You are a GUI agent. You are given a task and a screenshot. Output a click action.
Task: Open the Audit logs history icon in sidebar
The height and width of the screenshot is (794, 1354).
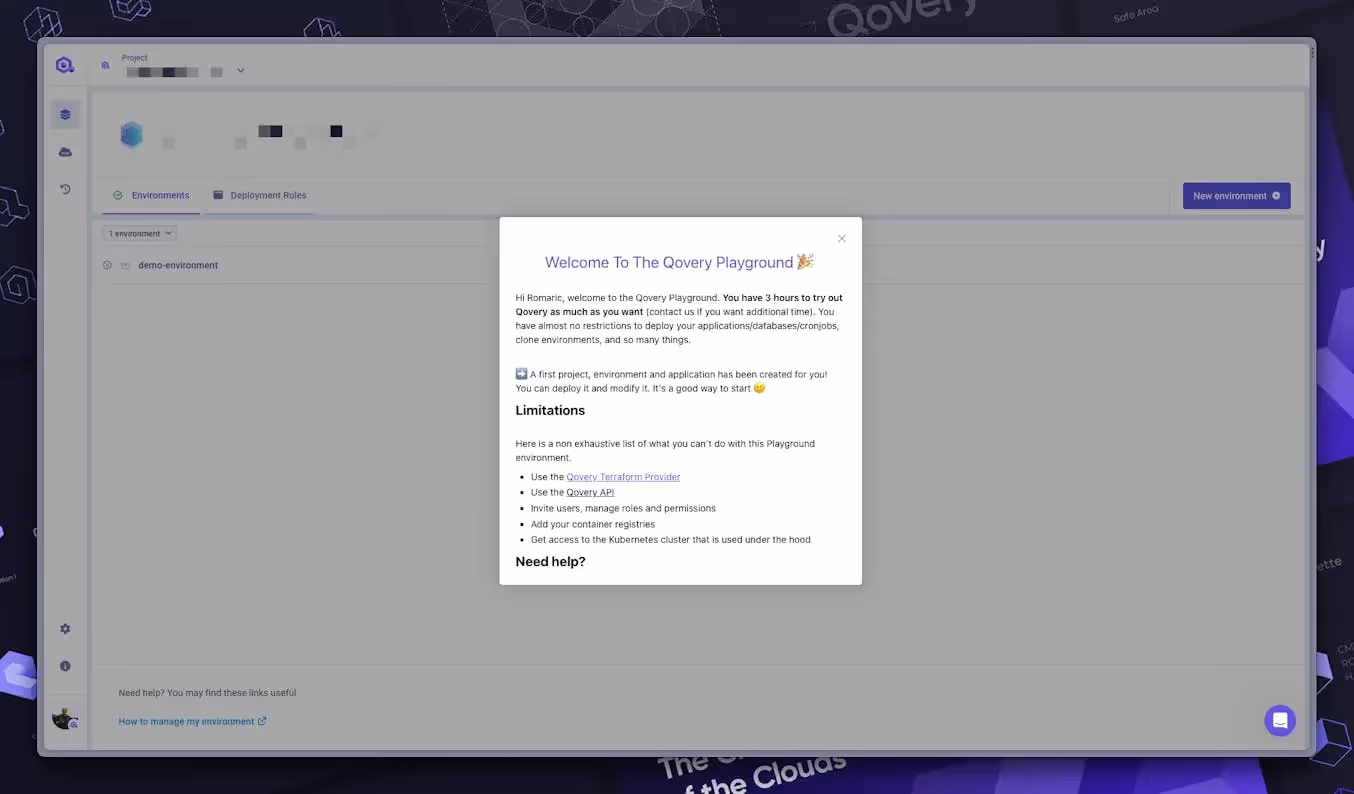point(65,189)
